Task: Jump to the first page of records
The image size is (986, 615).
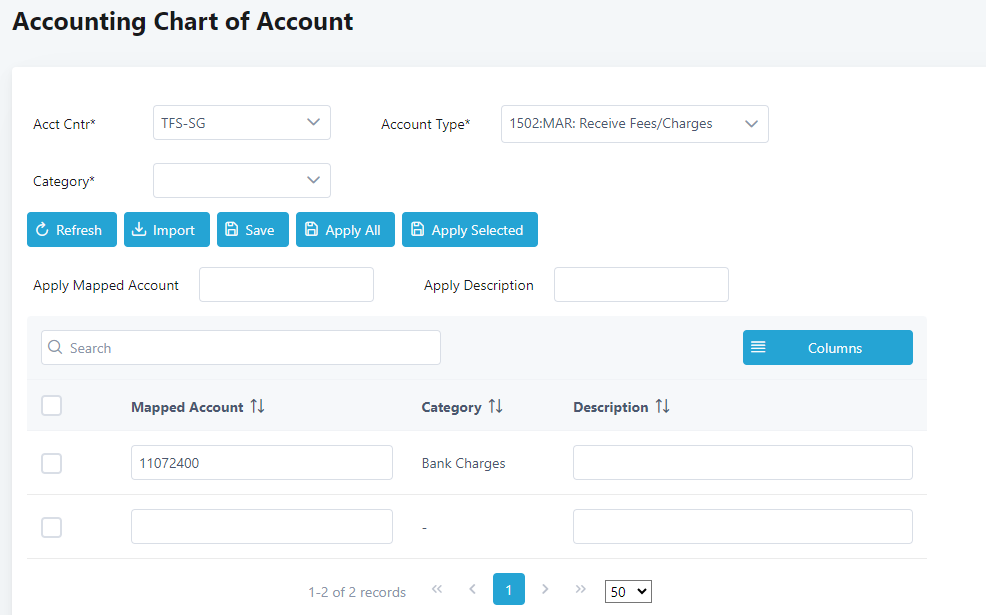Action: point(437,590)
